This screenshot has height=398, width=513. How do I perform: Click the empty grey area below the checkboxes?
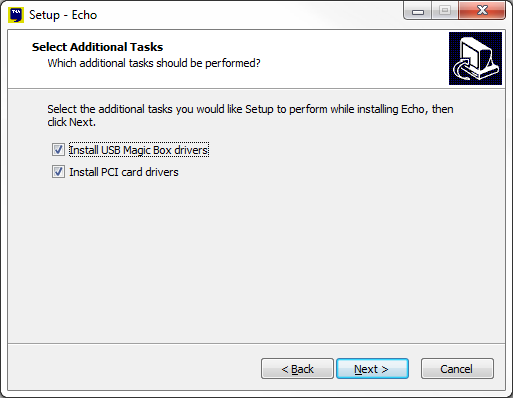pos(257,260)
